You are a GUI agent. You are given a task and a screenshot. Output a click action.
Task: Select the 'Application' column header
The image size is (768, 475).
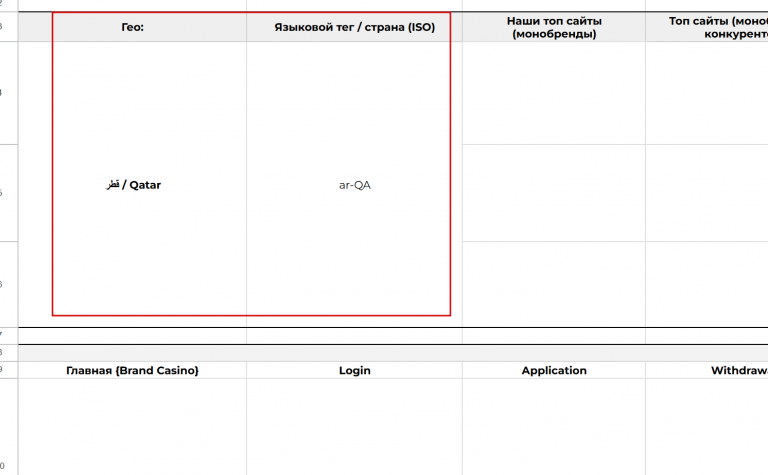[554, 370]
